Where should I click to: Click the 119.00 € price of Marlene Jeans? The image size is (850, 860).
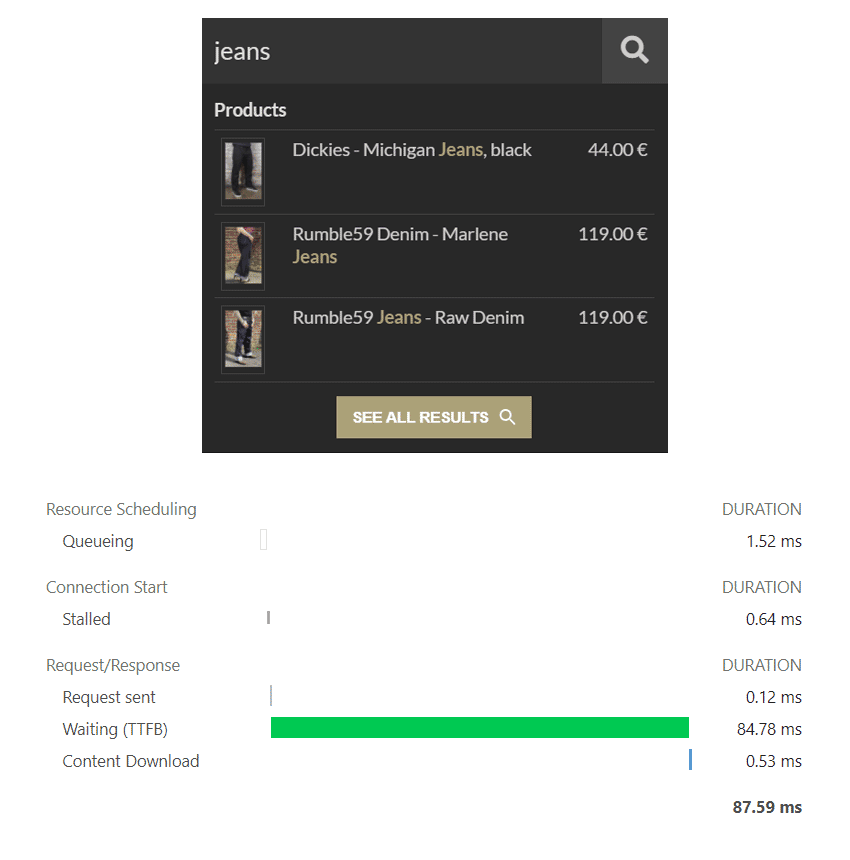pos(613,234)
